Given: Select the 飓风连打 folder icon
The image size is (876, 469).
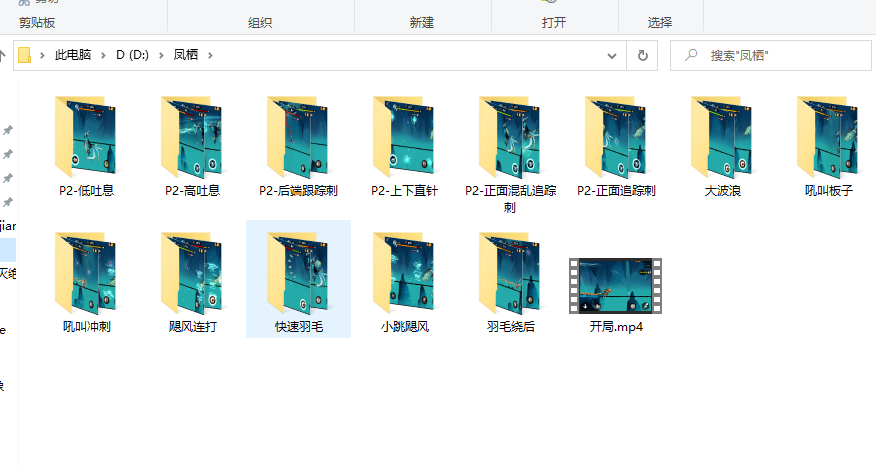Looking at the screenshot, I should coord(192,273).
